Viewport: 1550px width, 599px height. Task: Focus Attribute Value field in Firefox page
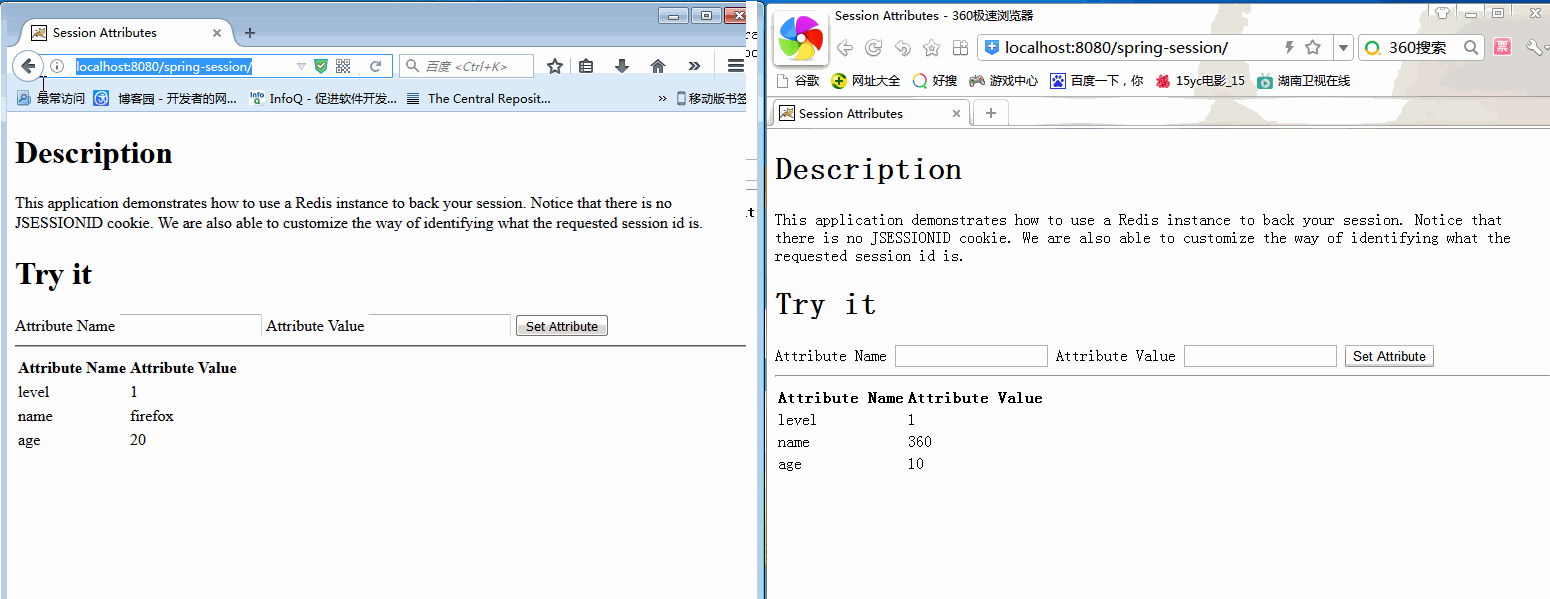point(440,325)
